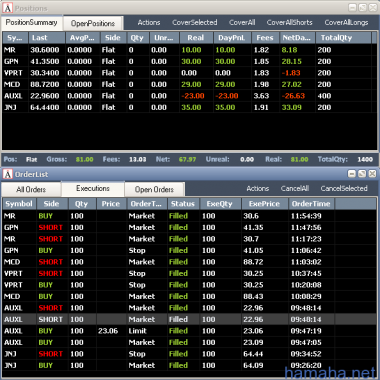Select the order executed at 11:54:39
Screen dimensions: 380x380
pos(190,216)
